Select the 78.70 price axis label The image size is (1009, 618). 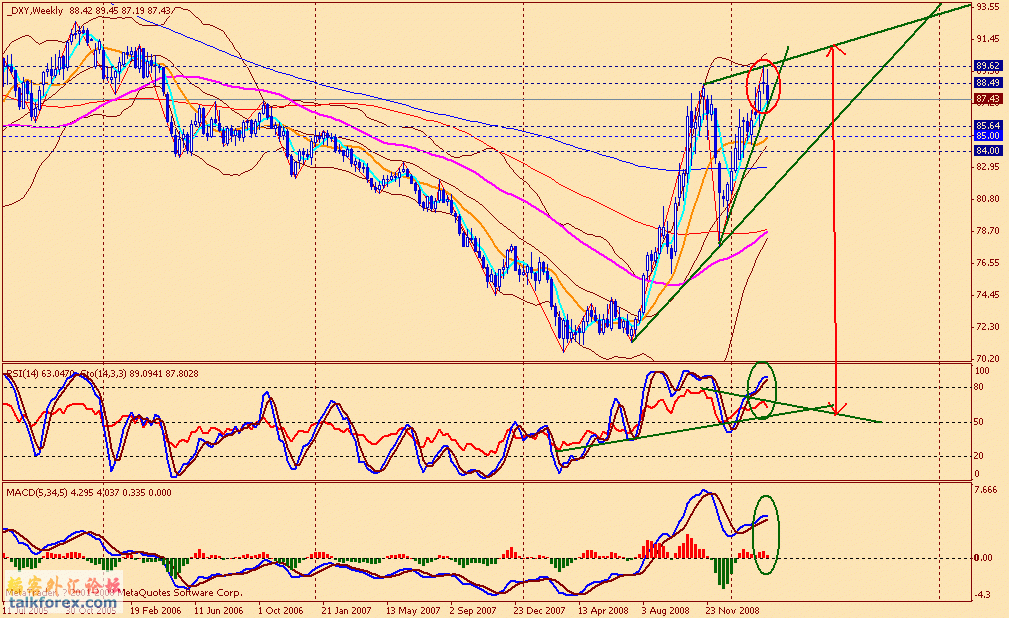click(988, 230)
